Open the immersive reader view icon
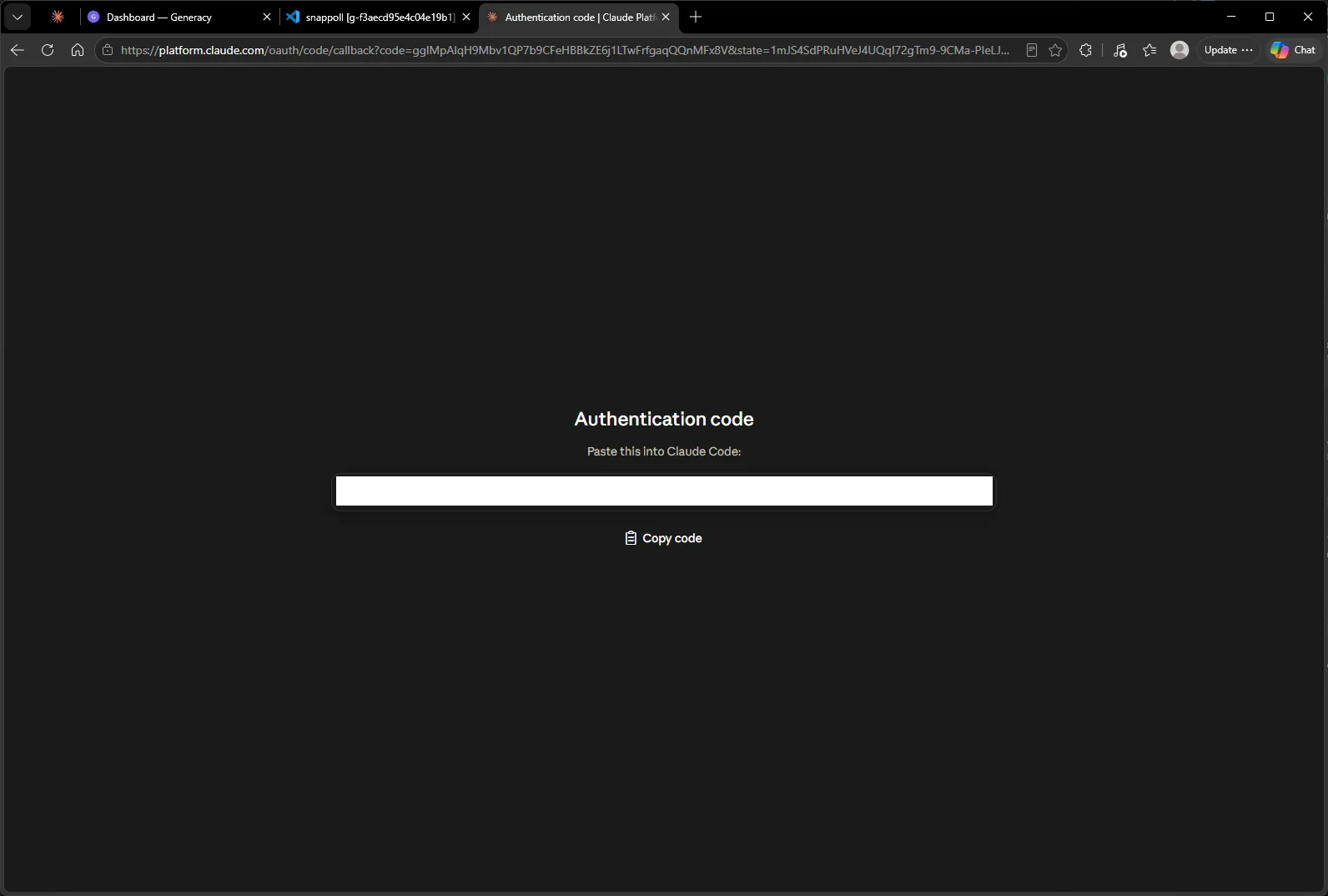Viewport: 1328px width, 896px height. 1032,50
